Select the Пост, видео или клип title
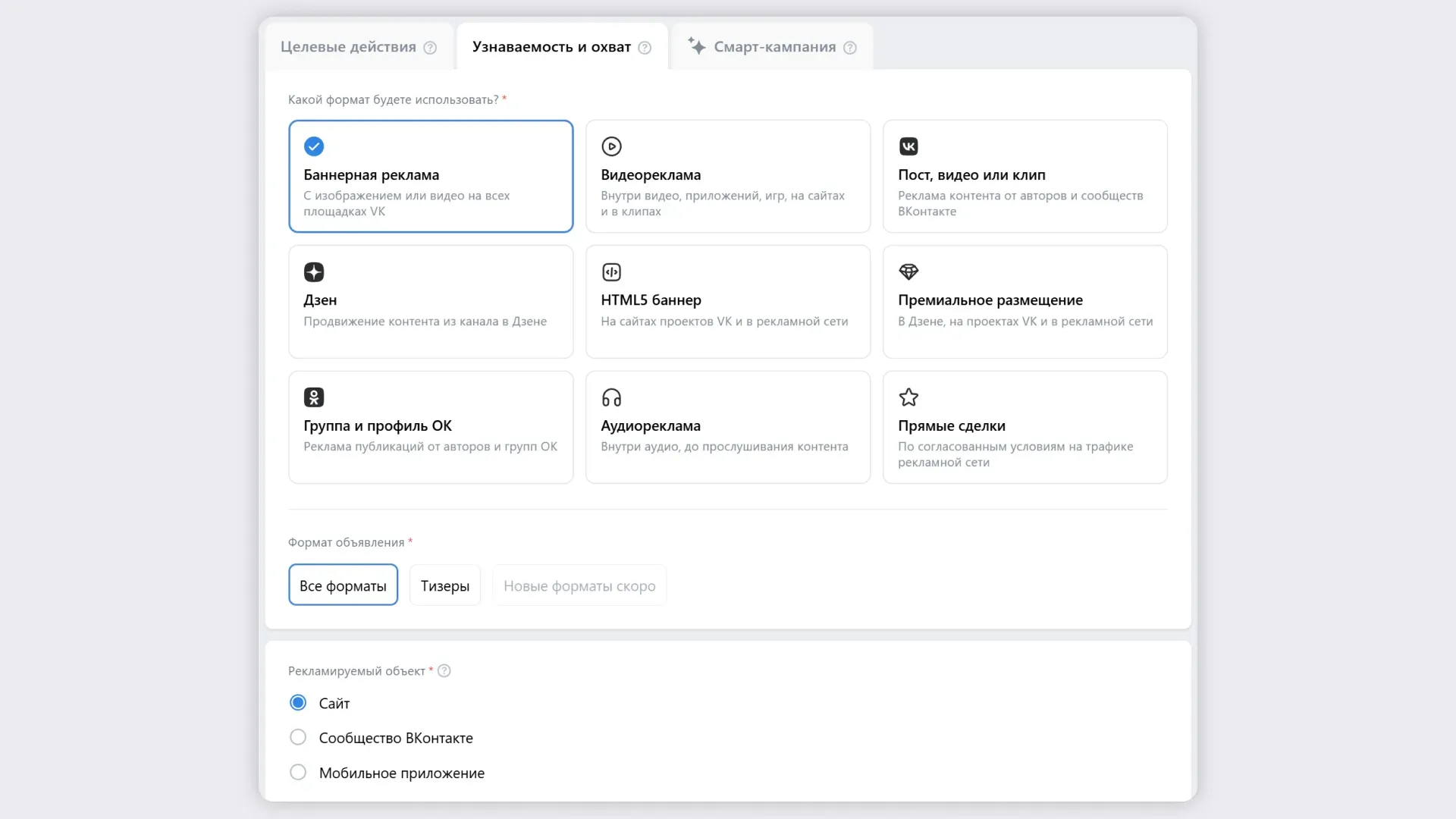Screen dimensions: 1456x819 click(x=971, y=175)
